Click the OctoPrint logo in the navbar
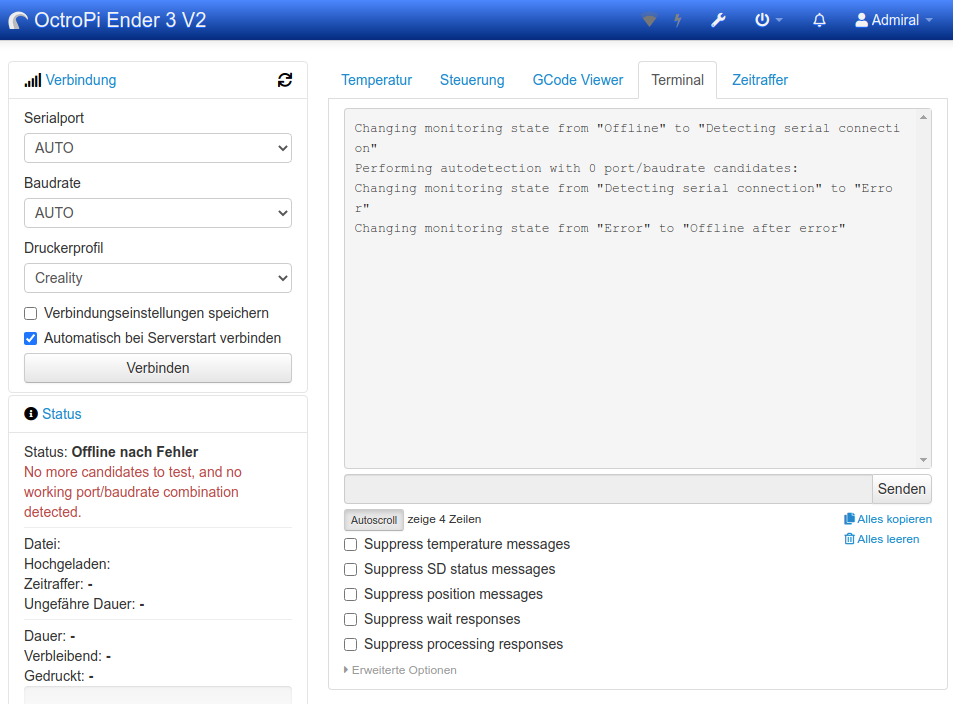Image resolution: width=953 pixels, height=704 pixels. [x=18, y=21]
